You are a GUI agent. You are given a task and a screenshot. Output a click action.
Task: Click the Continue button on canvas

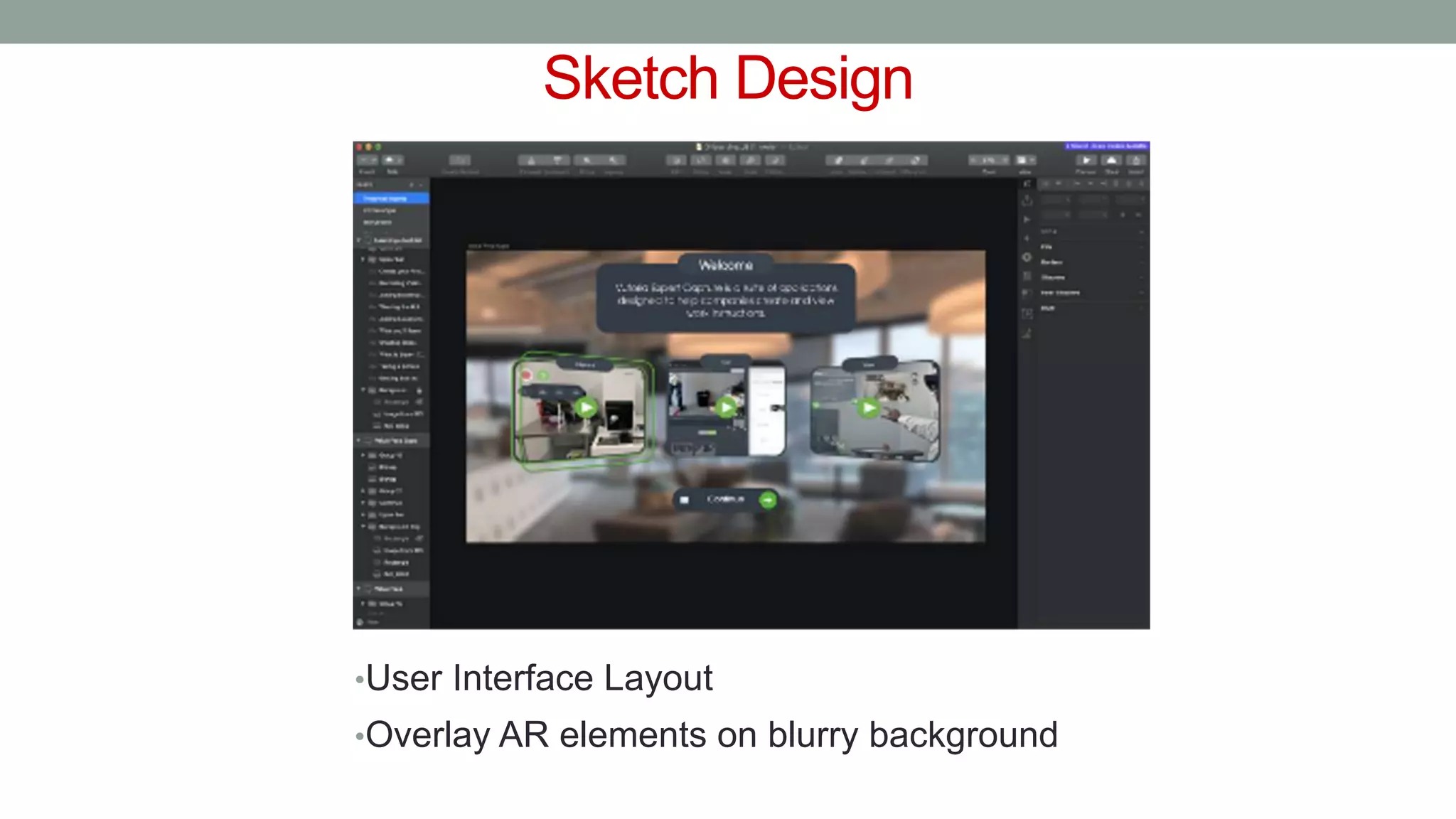[x=725, y=500]
